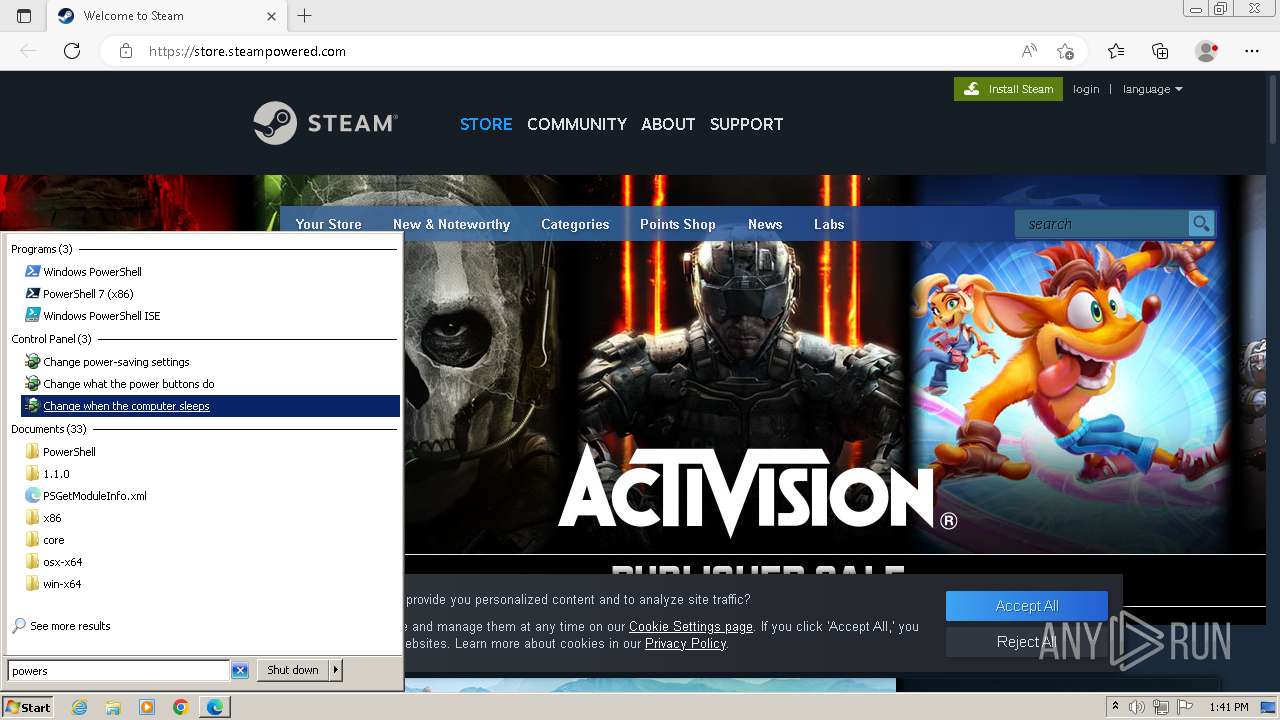Open the PowerShell folder in Documents results

[x=69, y=452]
